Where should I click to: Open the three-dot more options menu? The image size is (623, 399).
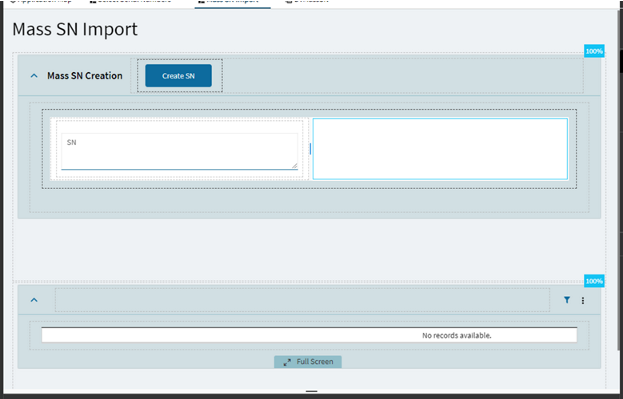[x=583, y=300]
